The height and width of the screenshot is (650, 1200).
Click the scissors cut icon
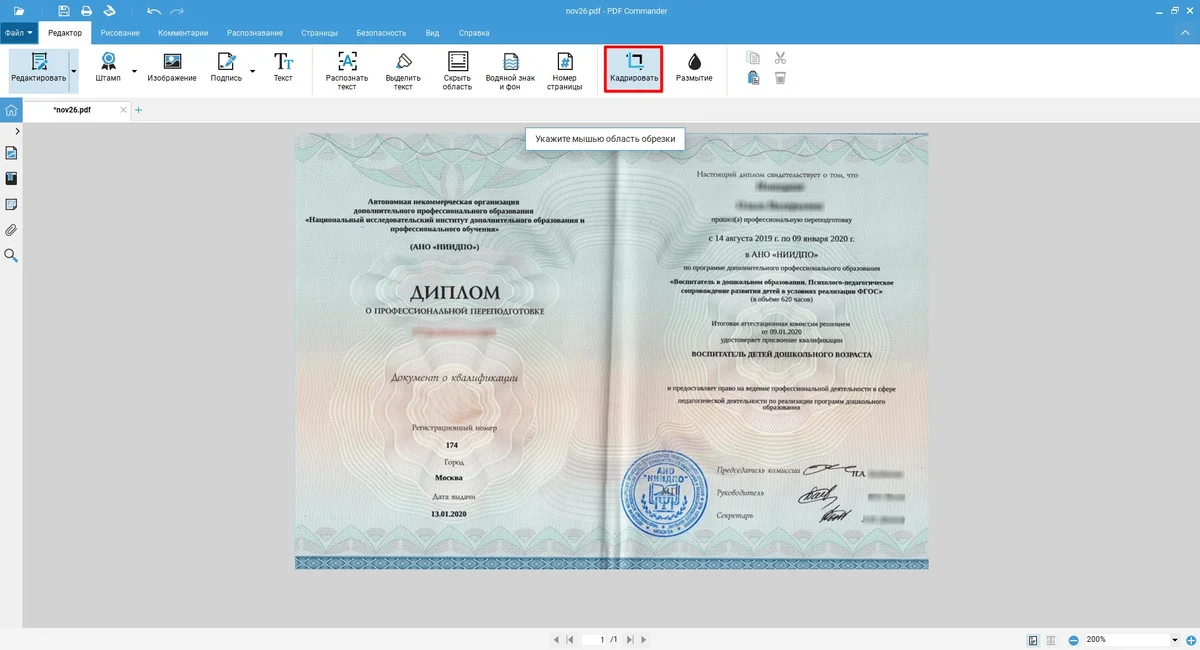(780, 58)
